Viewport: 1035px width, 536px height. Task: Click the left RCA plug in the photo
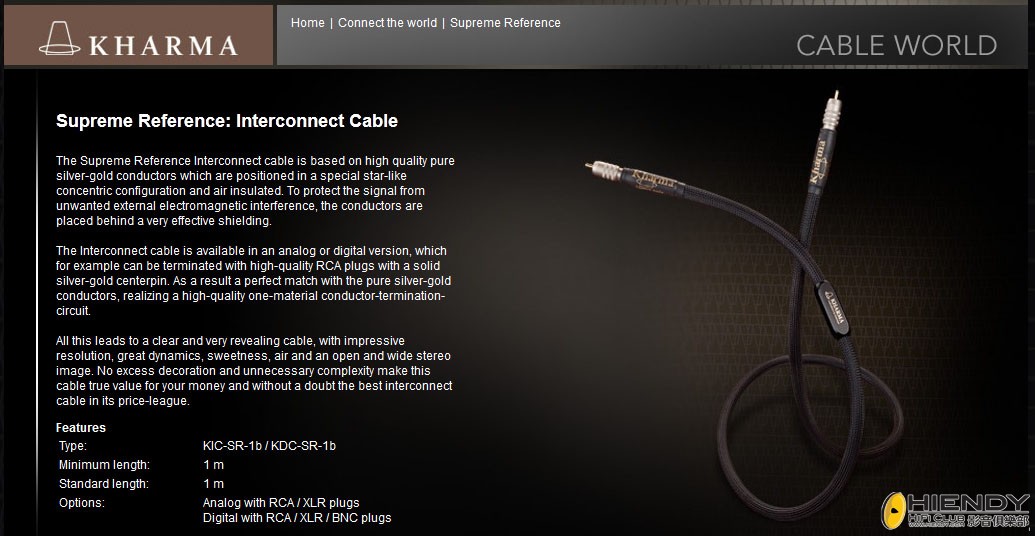click(603, 171)
